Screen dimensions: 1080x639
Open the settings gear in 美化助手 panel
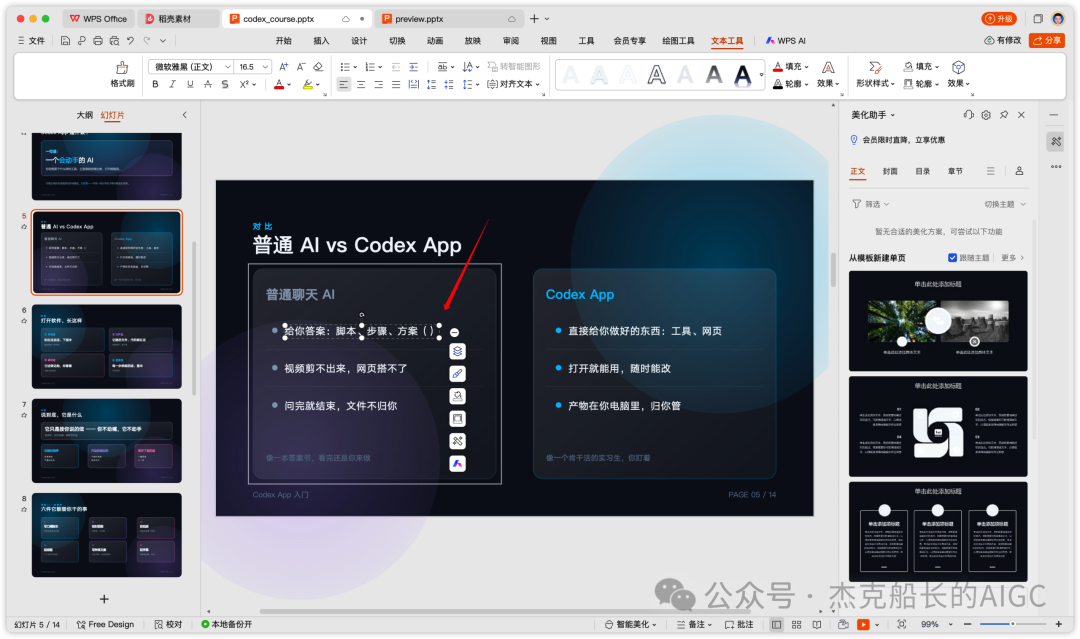986,115
